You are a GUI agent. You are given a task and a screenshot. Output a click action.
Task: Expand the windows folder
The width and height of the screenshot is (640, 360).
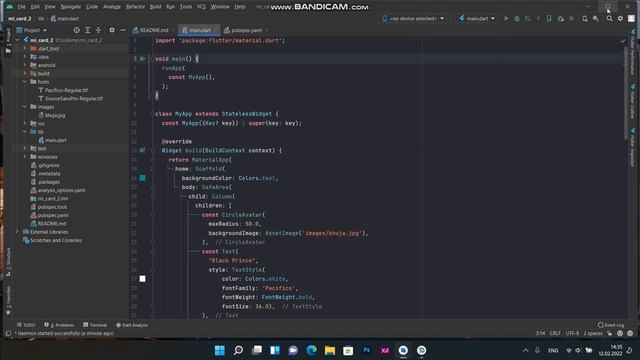pos(25,157)
